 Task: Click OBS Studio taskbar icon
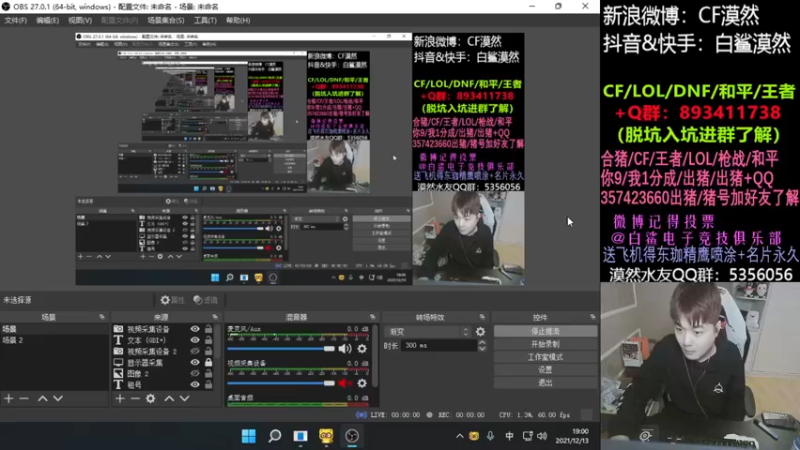pos(352,436)
